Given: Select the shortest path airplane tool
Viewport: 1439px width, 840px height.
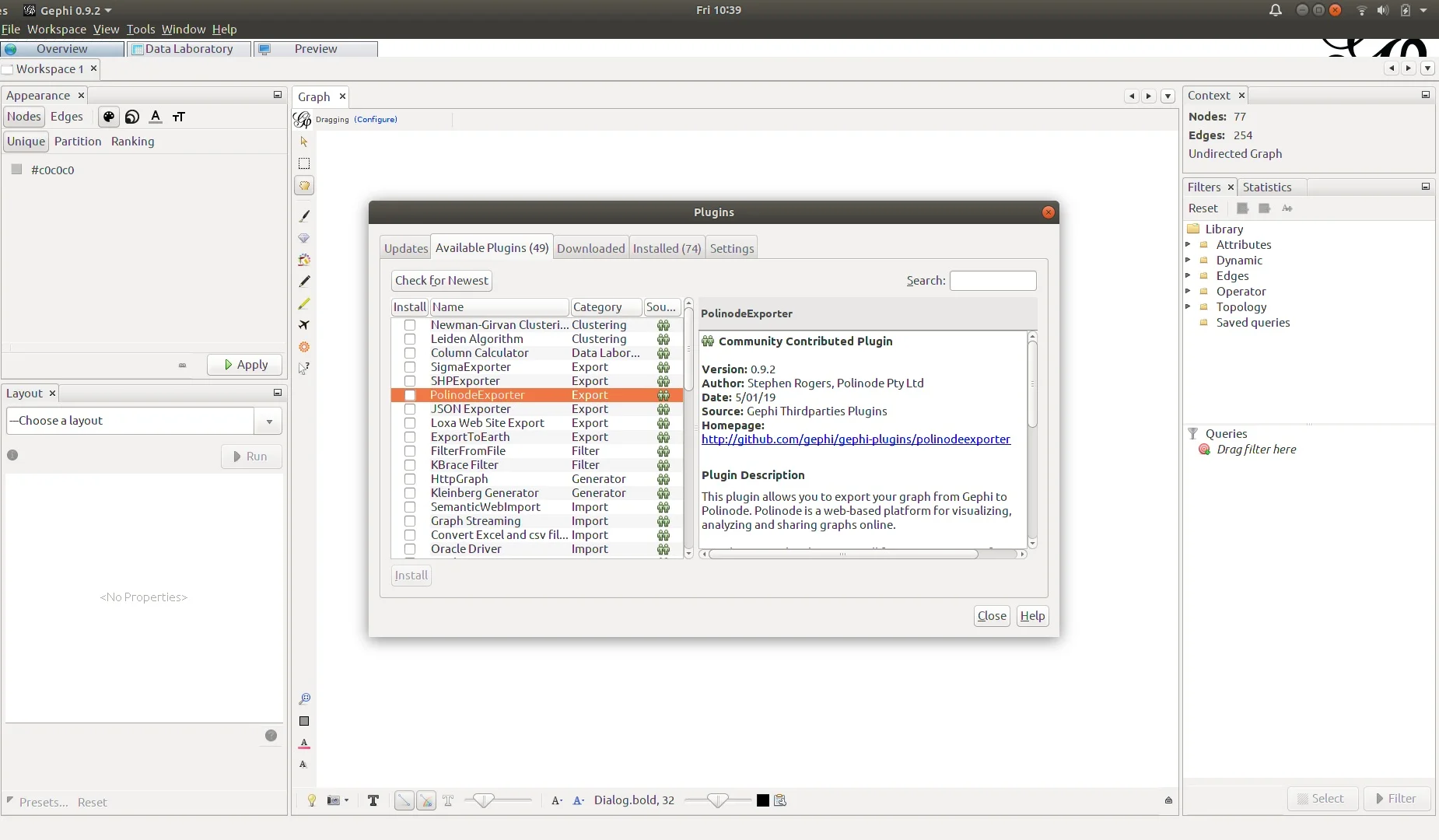Looking at the screenshot, I should click(x=304, y=324).
